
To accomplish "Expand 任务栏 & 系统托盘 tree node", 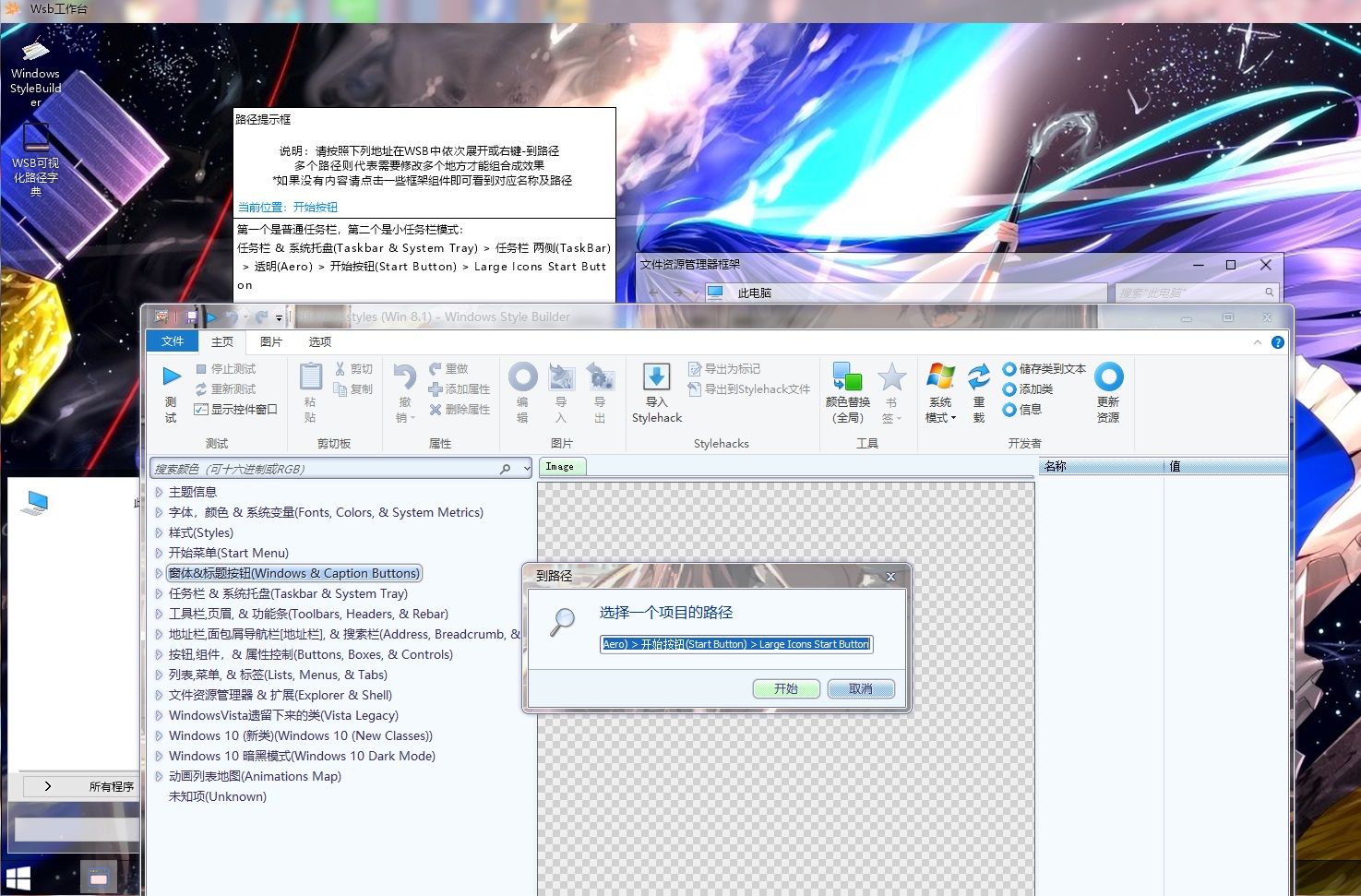I will [159, 594].
